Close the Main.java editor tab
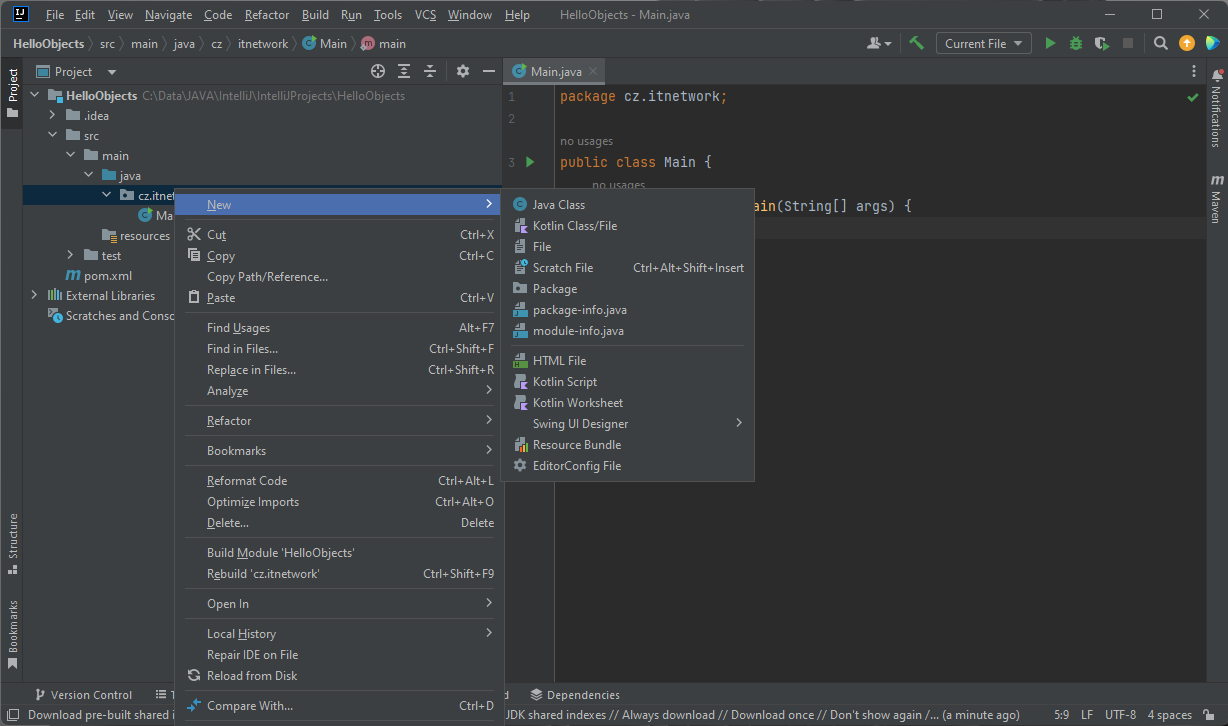1228x726 pixels. (x=593, y=71)
